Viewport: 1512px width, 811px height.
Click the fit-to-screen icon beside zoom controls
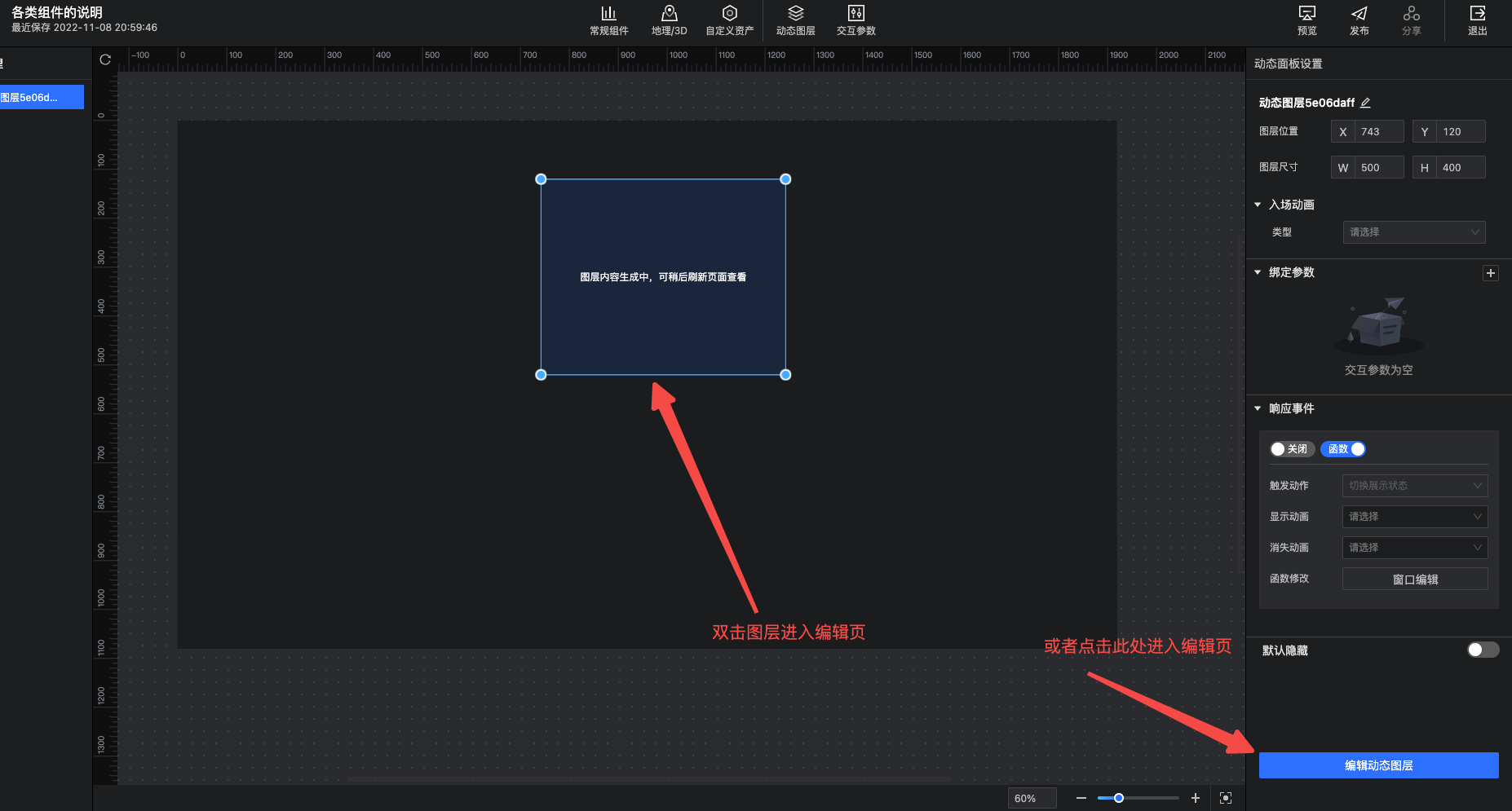pos(1225,798)
